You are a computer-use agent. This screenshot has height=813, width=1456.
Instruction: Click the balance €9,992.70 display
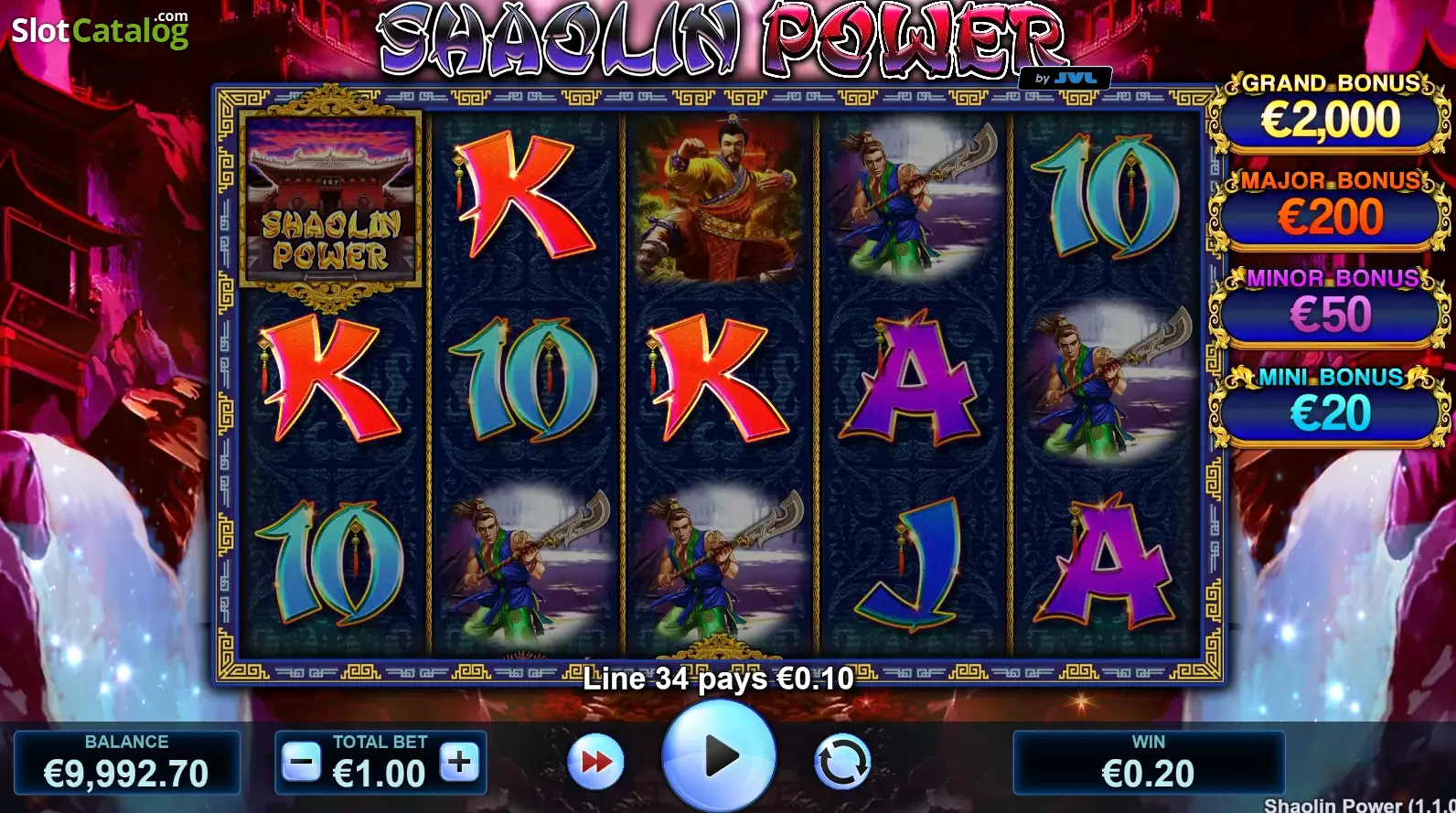pos(127,762)
